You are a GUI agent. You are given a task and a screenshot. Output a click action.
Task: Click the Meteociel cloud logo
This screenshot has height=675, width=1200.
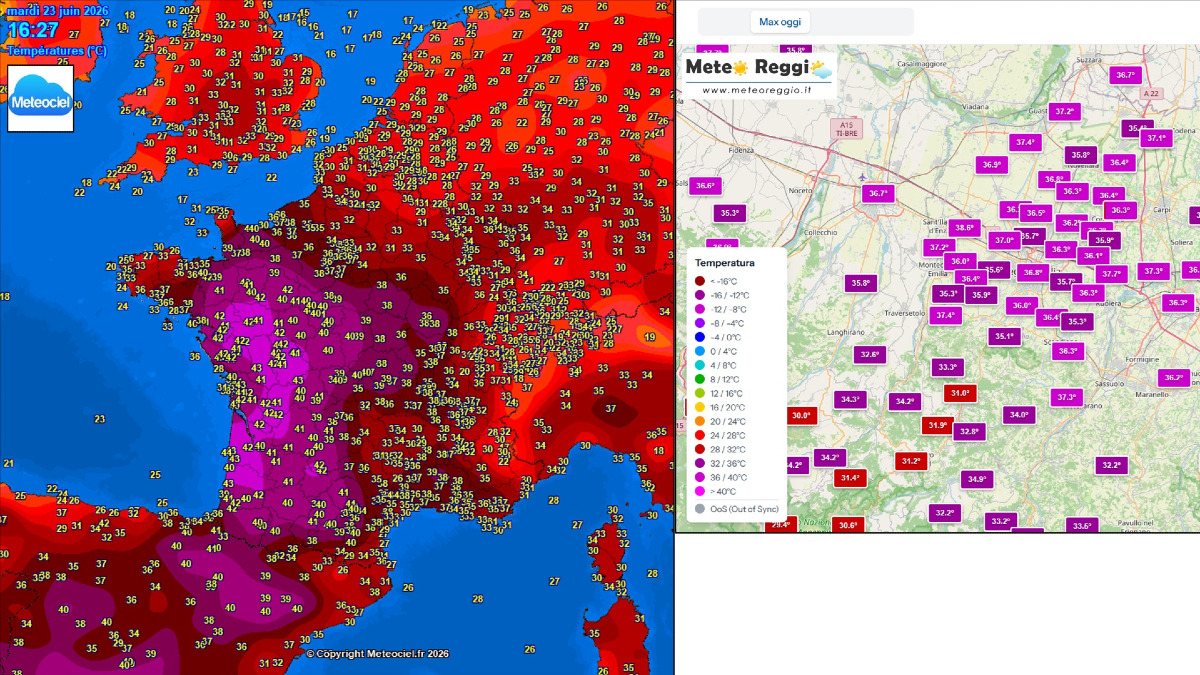41,99
